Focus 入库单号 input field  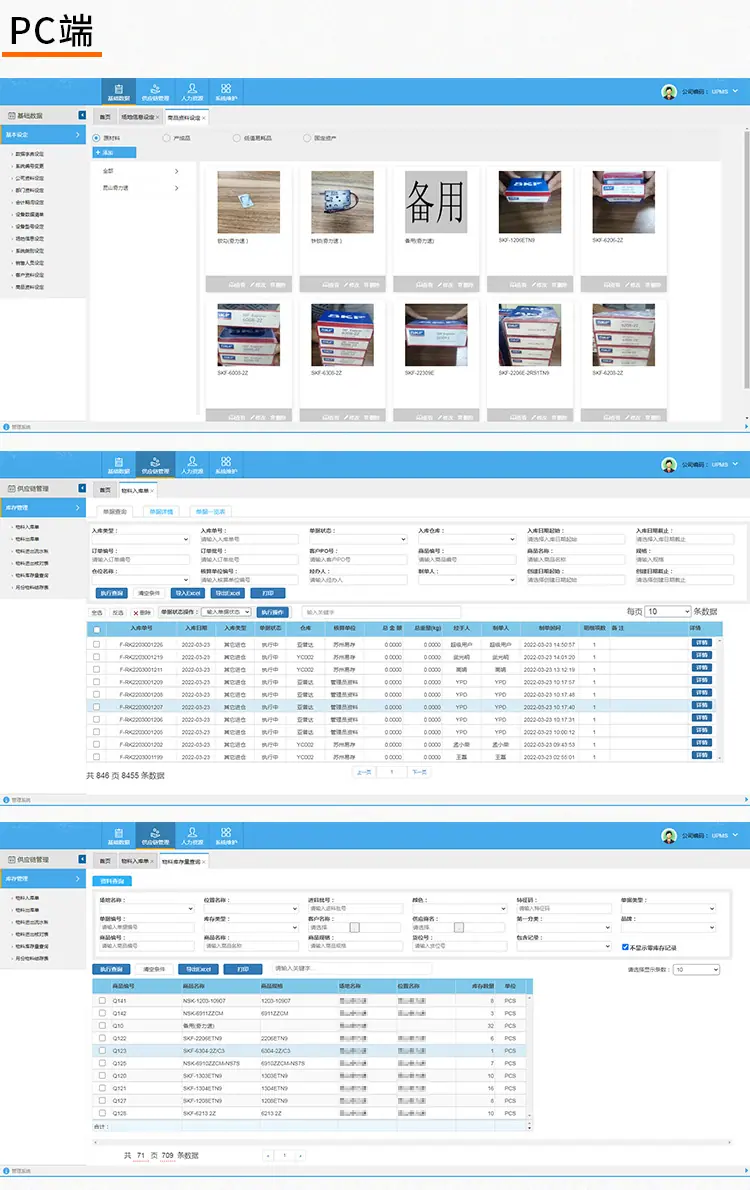coord(250,539)
